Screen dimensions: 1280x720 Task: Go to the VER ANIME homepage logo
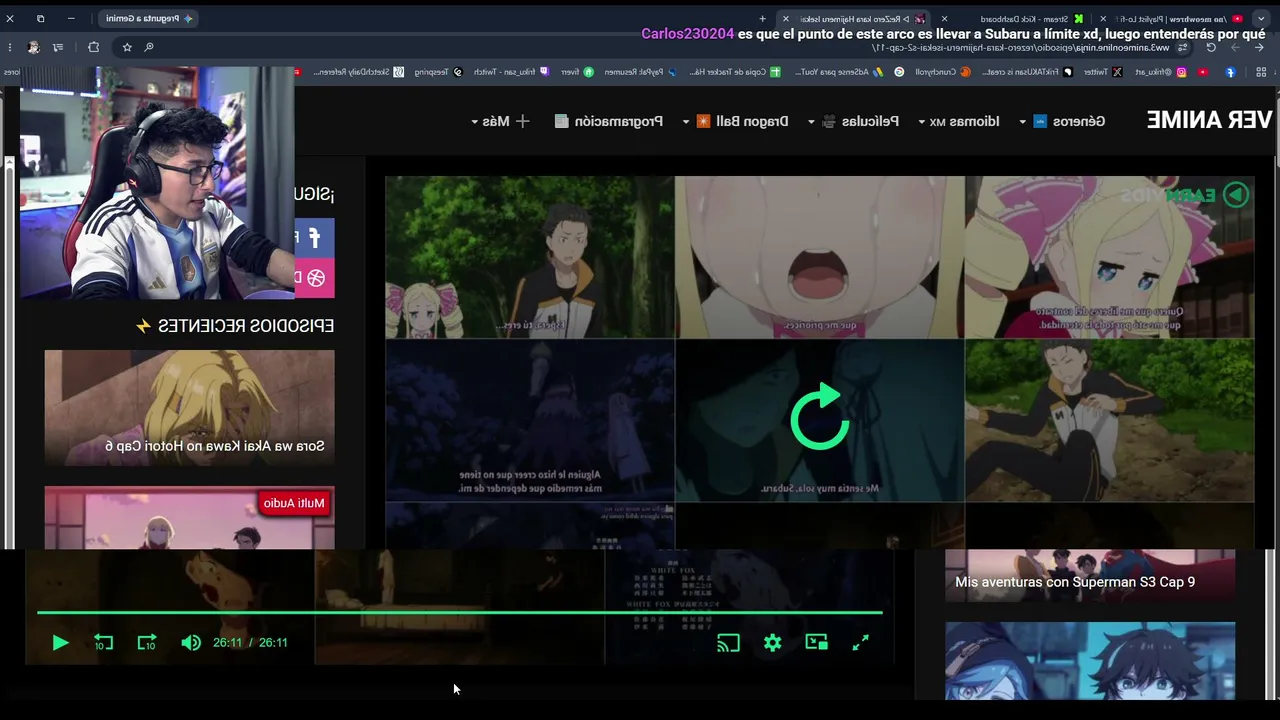[1209, 120]
